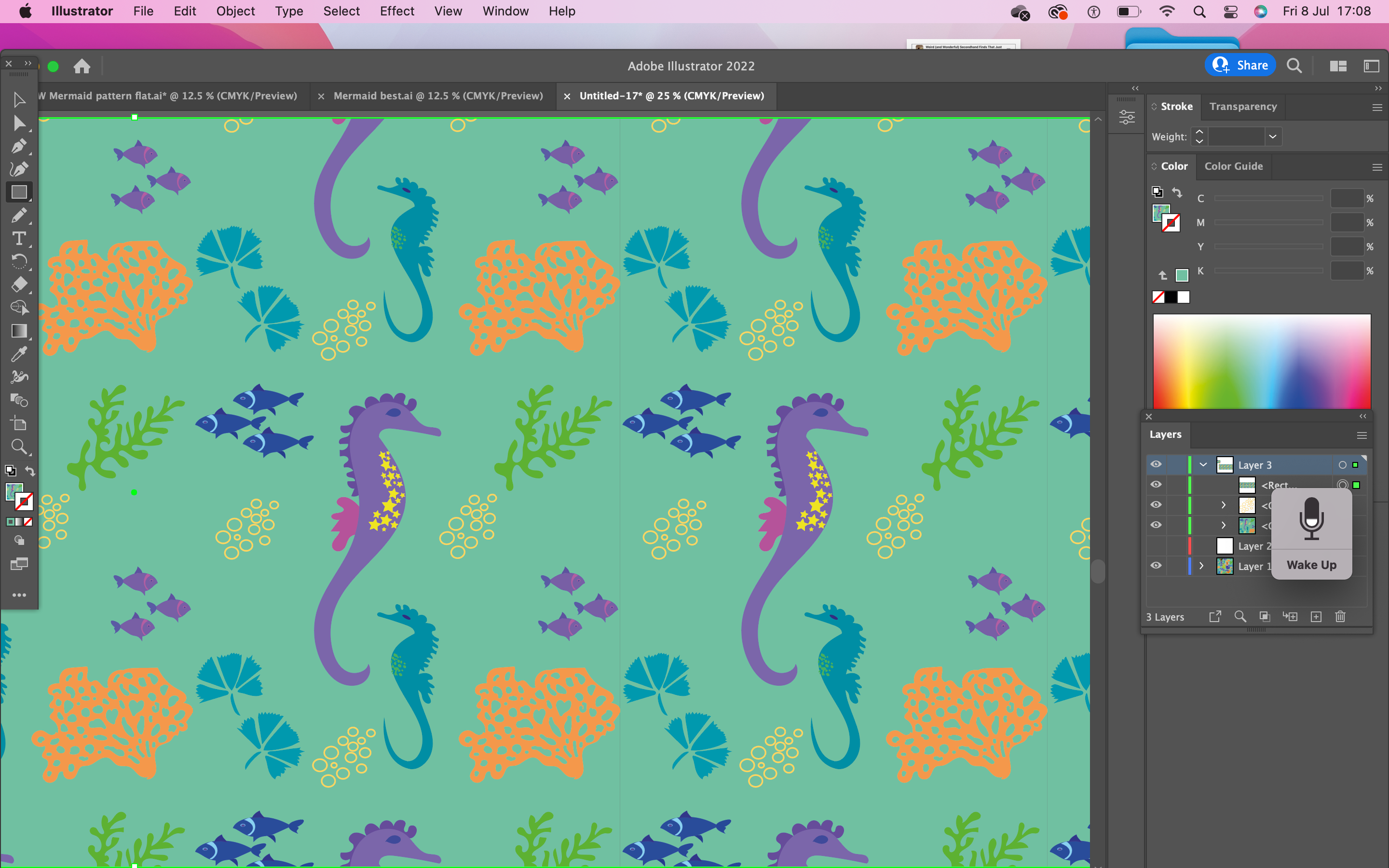Toggle Rect sublayer target circle

(x=1343, y=485)
